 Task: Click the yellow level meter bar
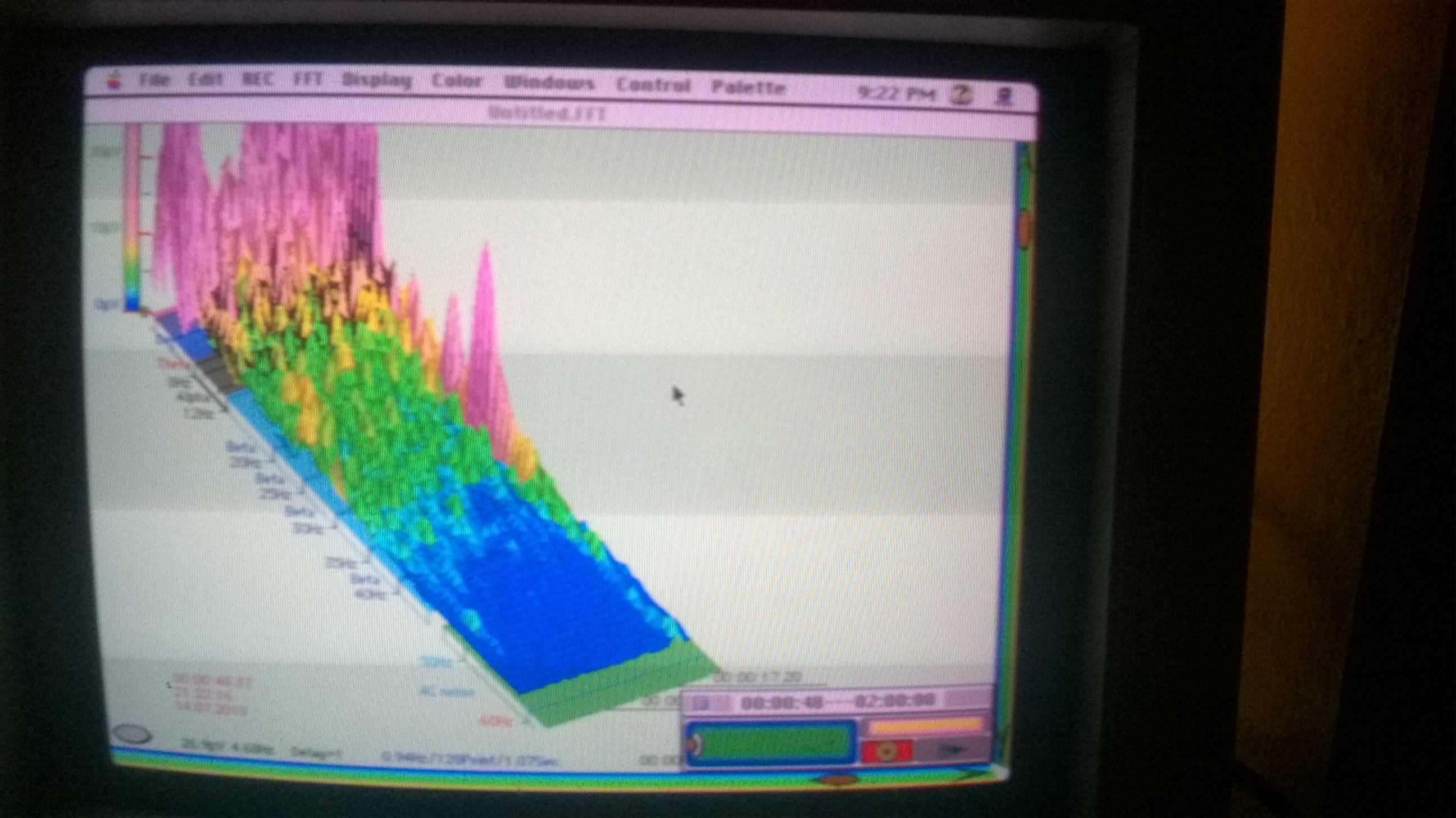(x=926, y=726)
